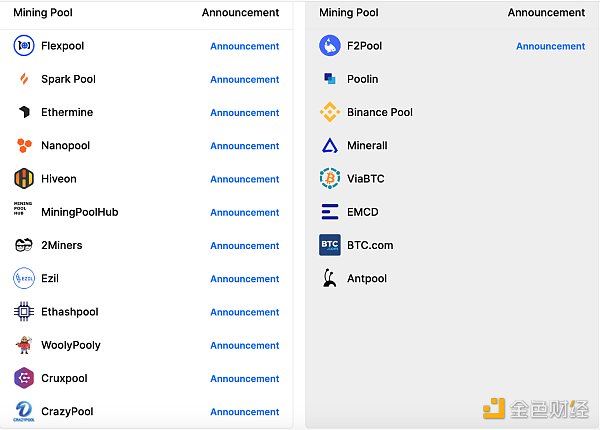Screen dimensions: 600x430
Task: Select the Ethashpool chip icon
Action: pos(24,312)
